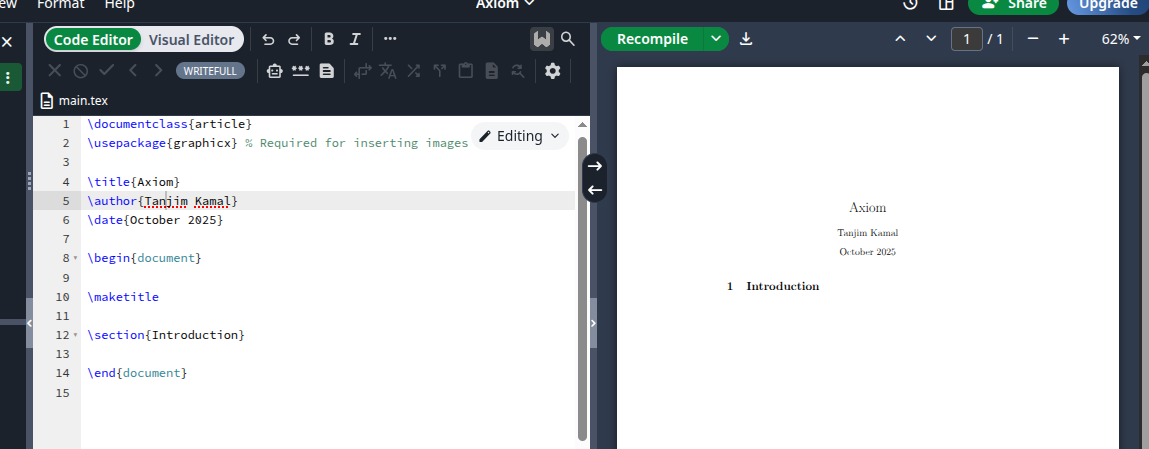This screenshot has width=1149, height=449.
Task: Go to next Writefull suggestion
Action: [x=158, y=71]
